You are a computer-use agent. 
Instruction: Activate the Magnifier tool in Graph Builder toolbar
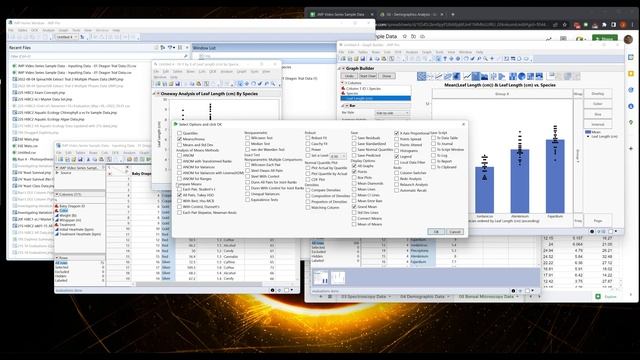pyautogui.click(x=485, y=59)
